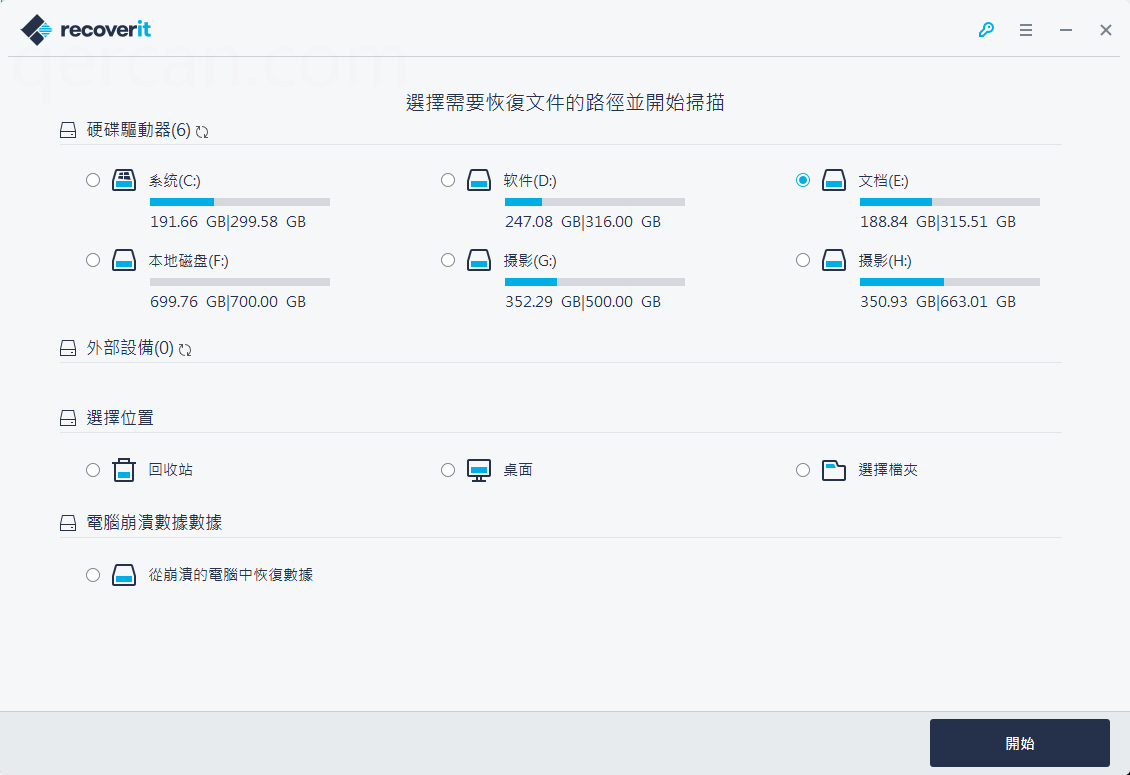
Task: Click the 桌面 desktop monitor icon
Action: pyautogui.click(x=479, y=470)
